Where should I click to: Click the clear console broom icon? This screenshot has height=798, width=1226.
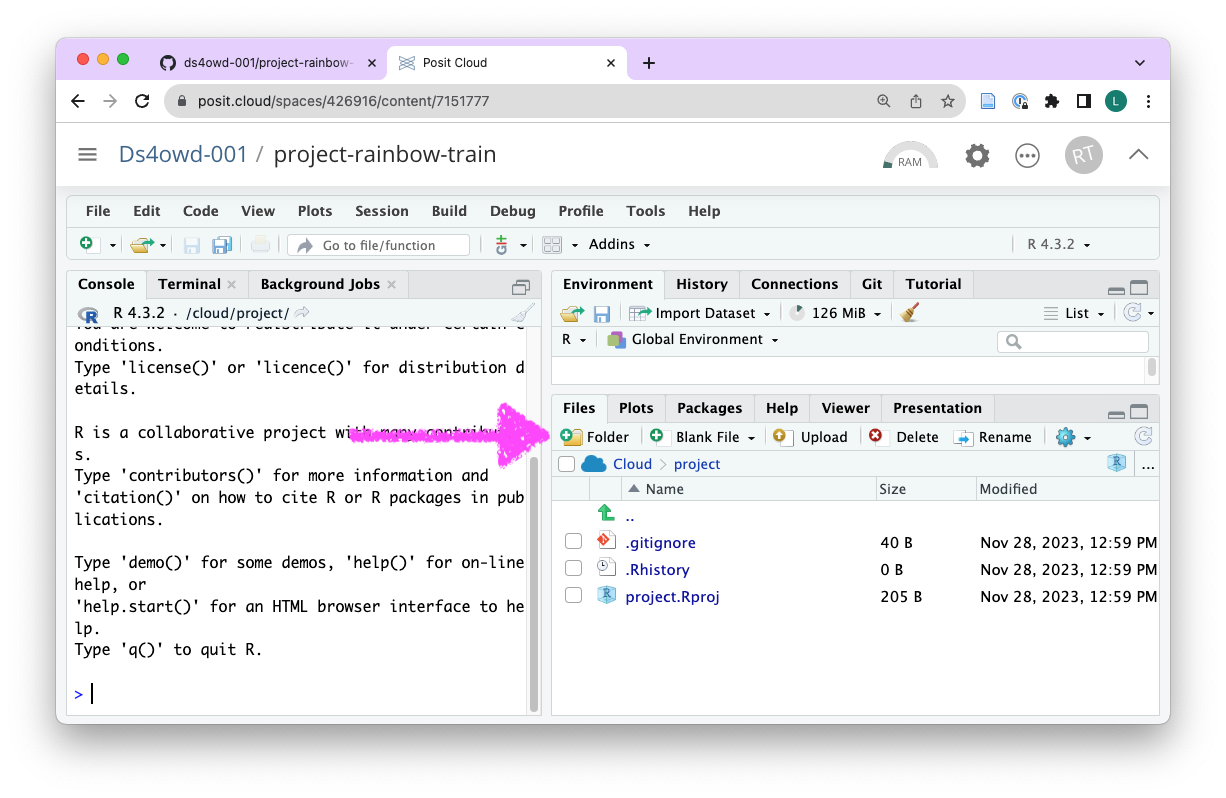(522, 313)
